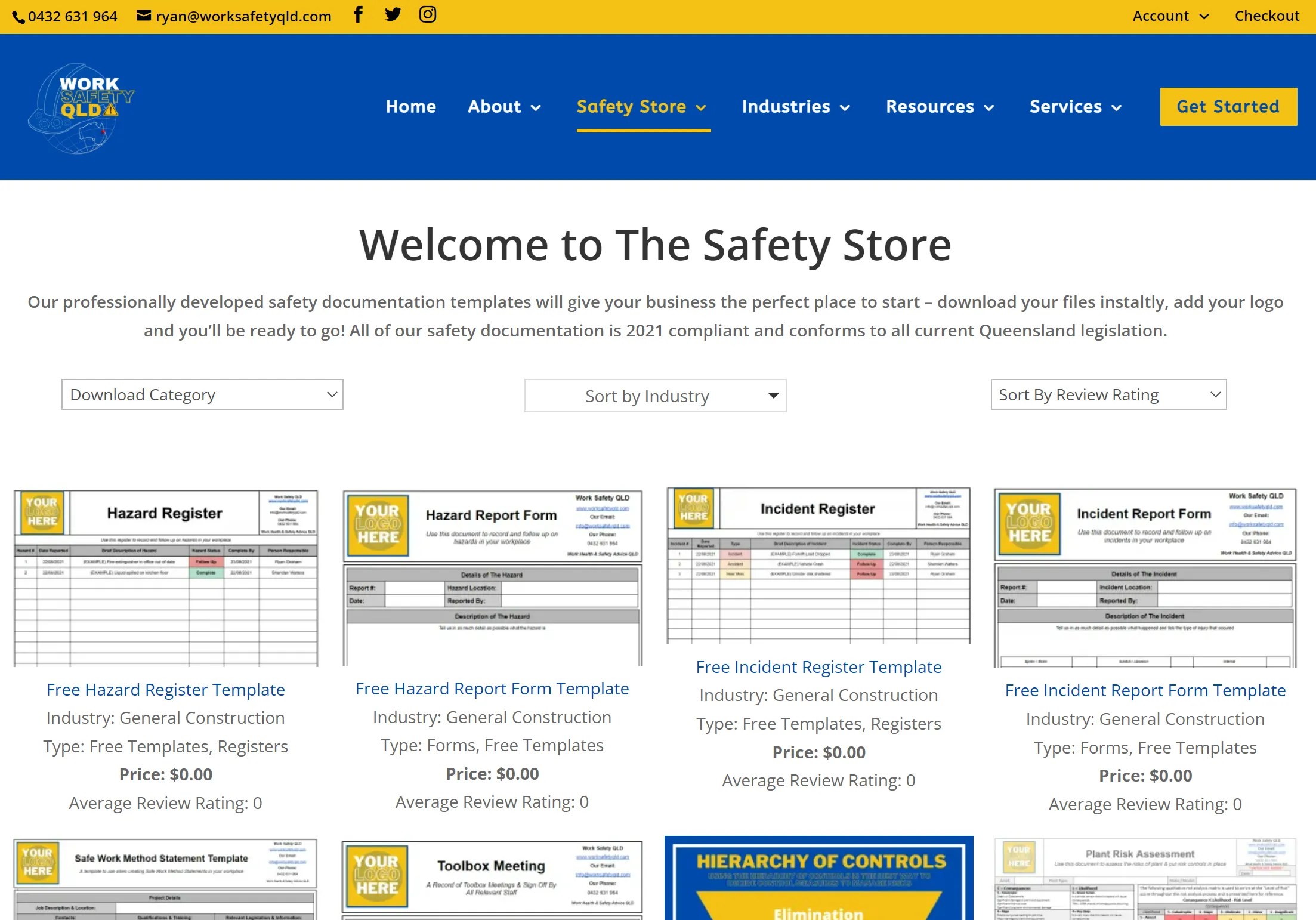Screen dimensions: 1316x920
Task: Go to Checkout
Action: pyautogui.click(x=1267, y=16)
